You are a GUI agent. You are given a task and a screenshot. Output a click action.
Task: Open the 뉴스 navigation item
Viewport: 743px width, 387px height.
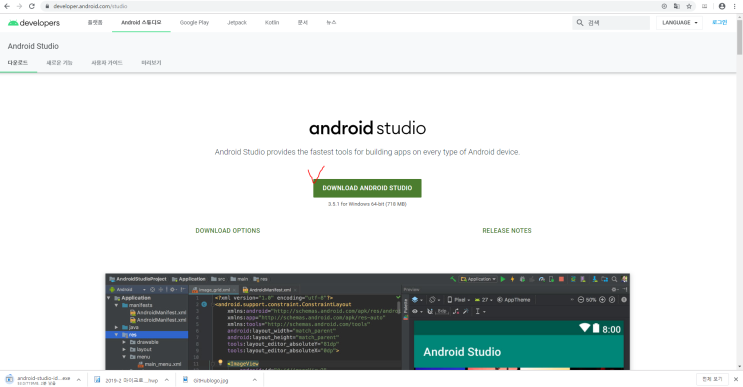331,22
